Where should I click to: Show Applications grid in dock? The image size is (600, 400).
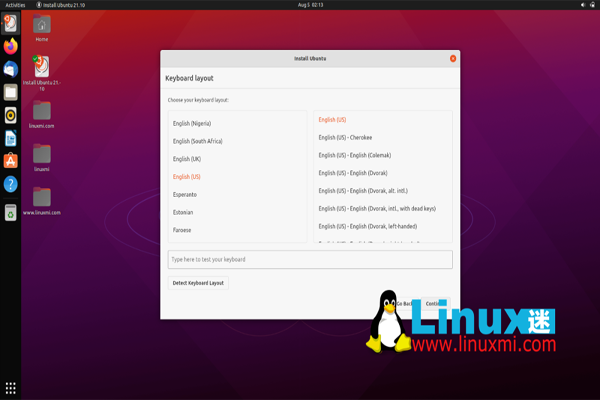tap(10, 388)
